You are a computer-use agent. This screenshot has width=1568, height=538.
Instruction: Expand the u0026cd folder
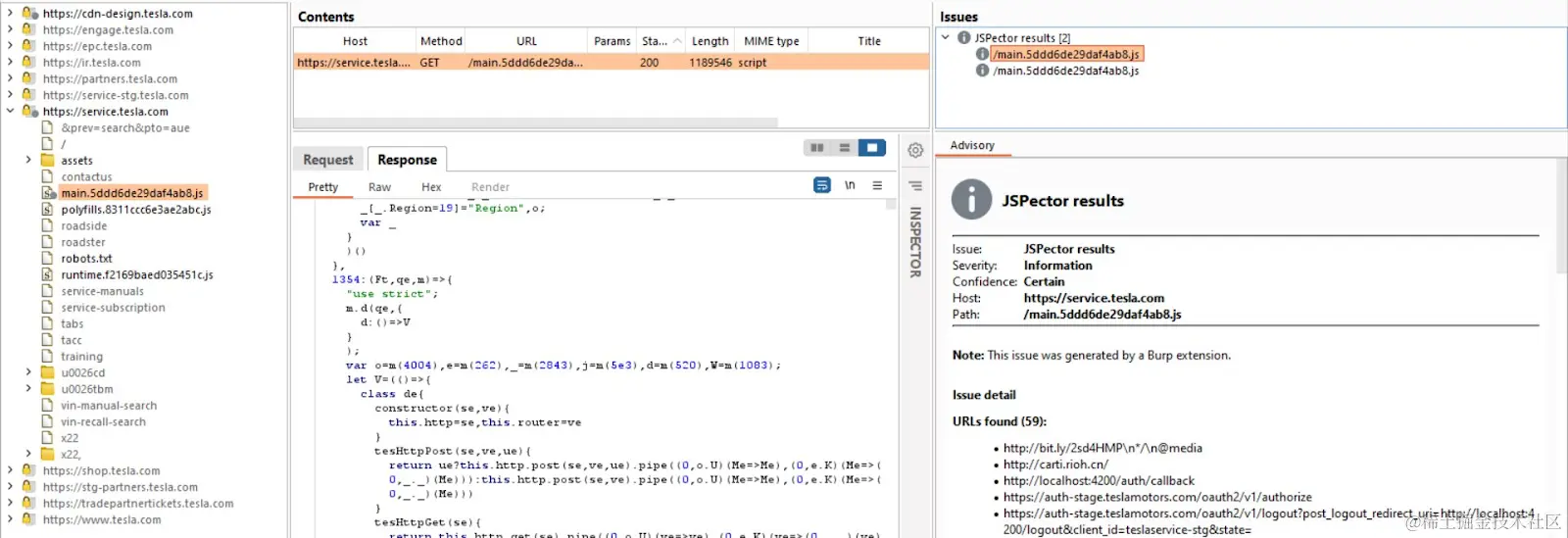(28, 373)
